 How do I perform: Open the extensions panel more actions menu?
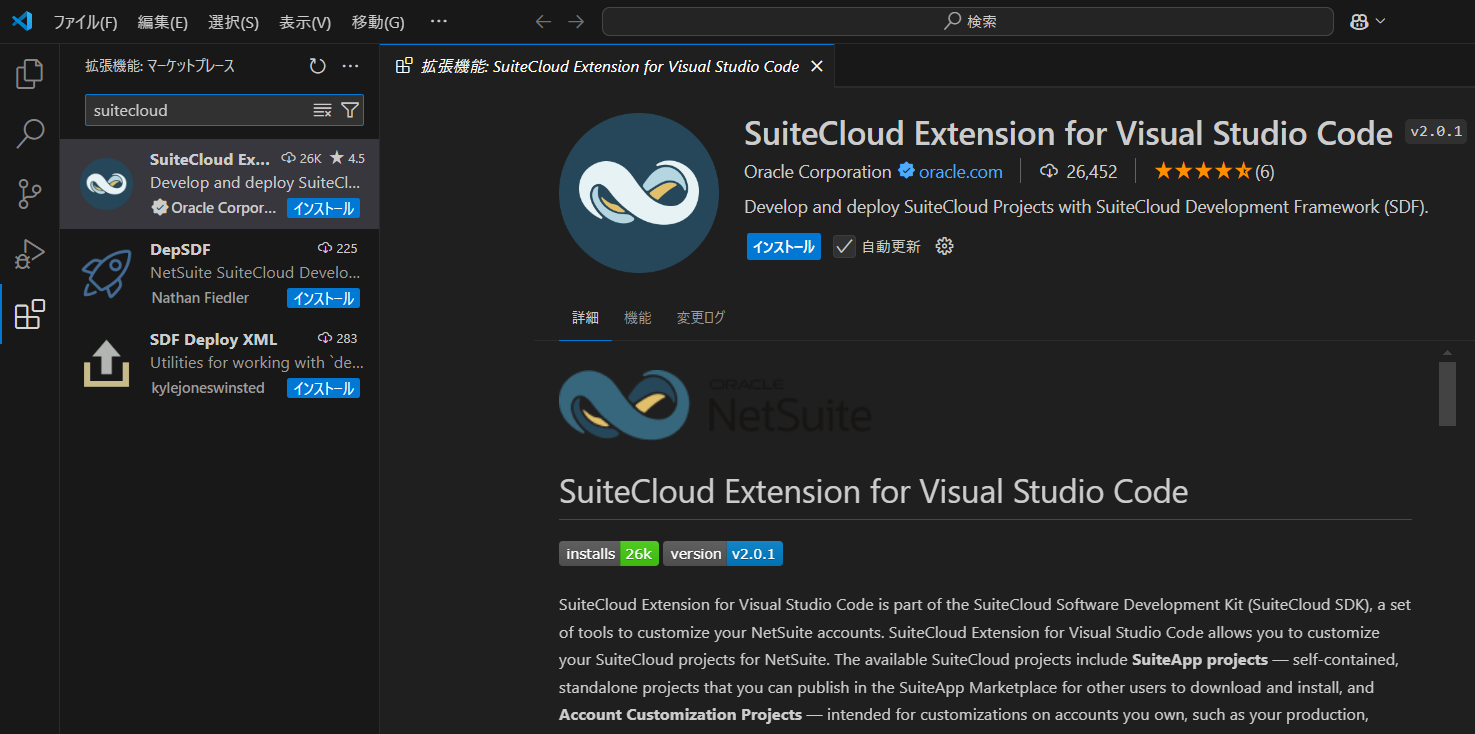pos(350,66)
